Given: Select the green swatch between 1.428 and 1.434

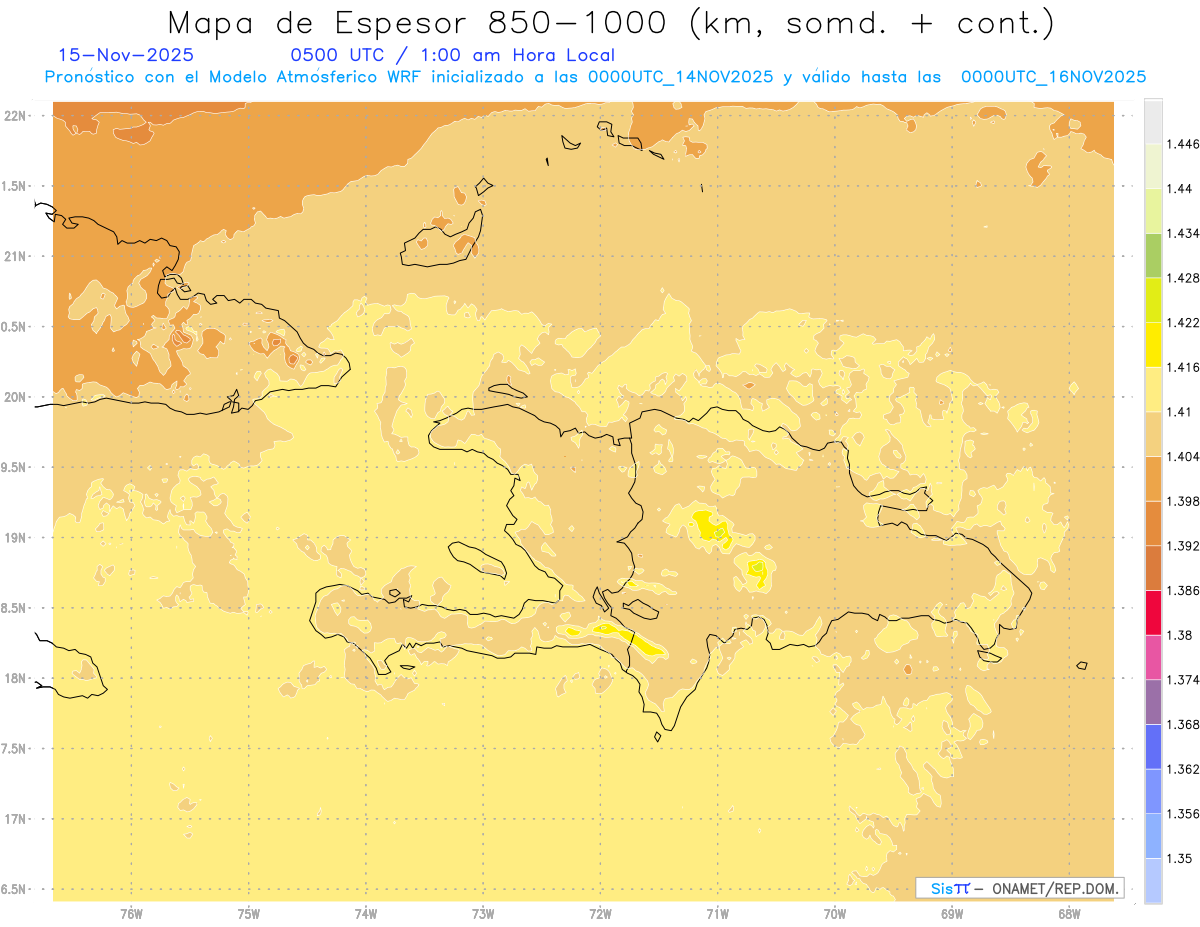Looking at the screenshot, I should 1153,255.
